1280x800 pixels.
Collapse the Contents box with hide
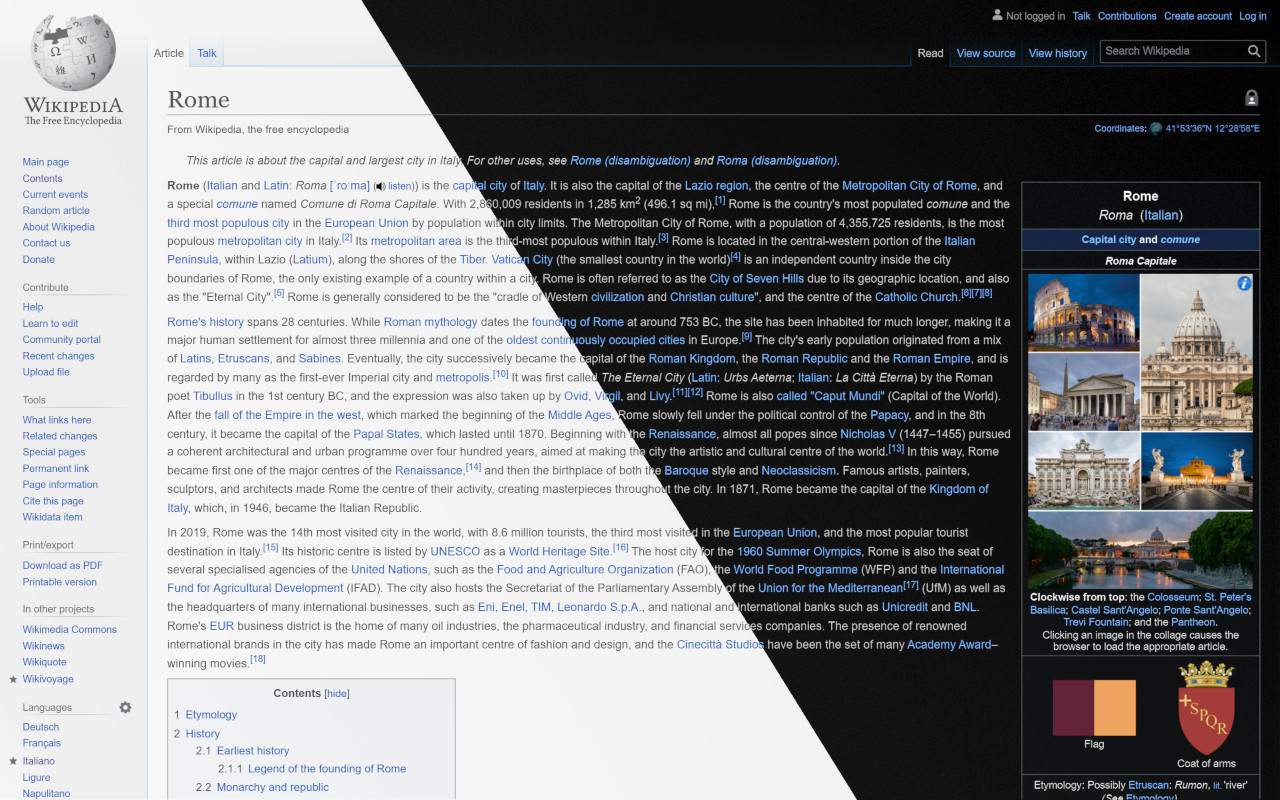pos(337,693)
